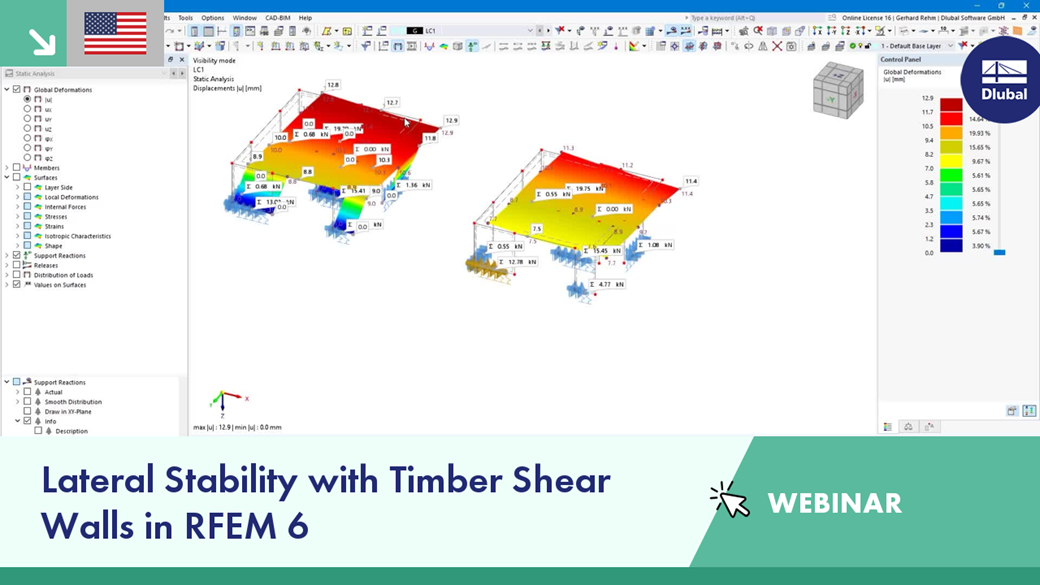
Task: Select the |u| radio button
Action: point(27,99)
